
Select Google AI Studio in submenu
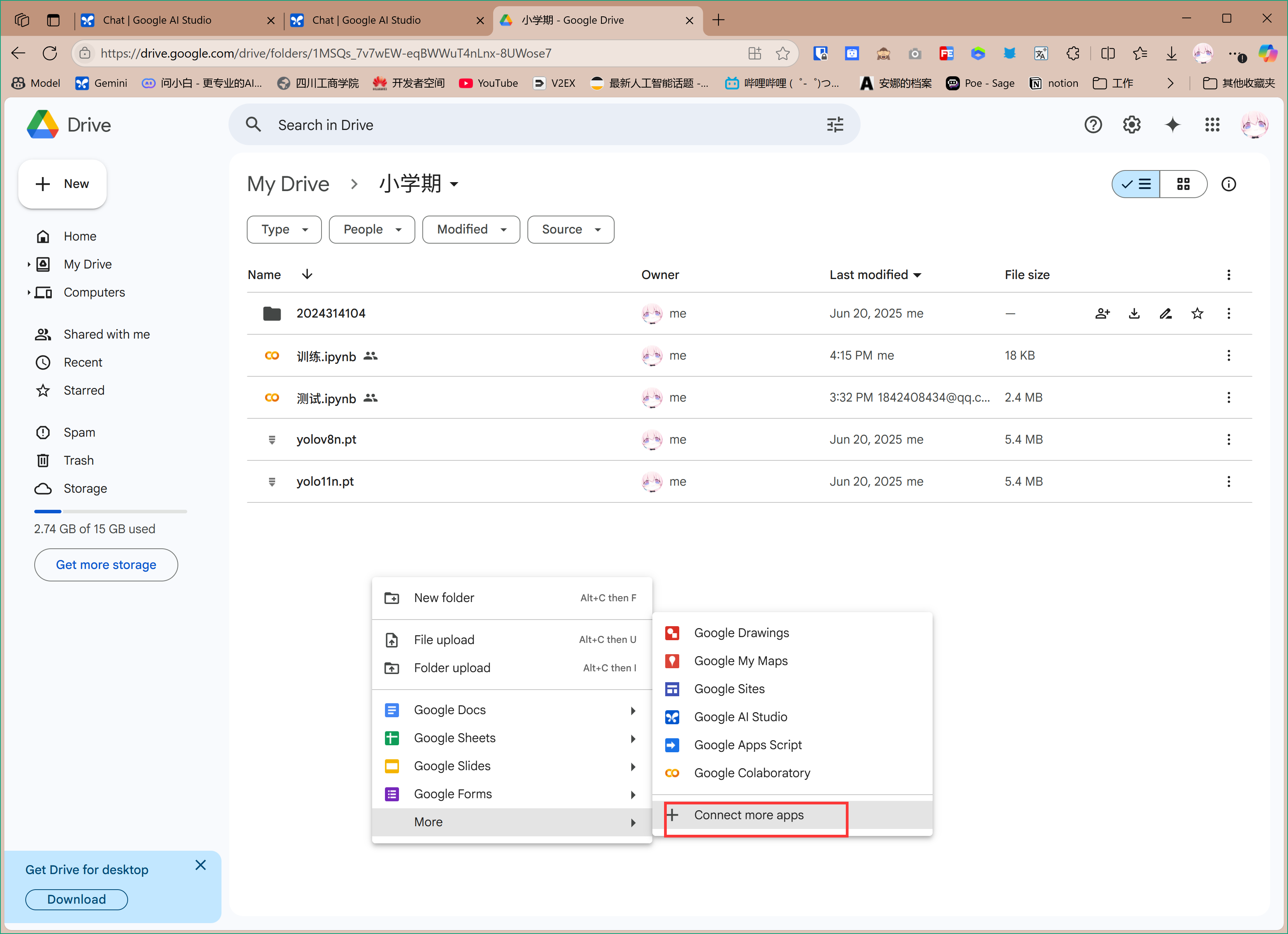tap(792, 716)
